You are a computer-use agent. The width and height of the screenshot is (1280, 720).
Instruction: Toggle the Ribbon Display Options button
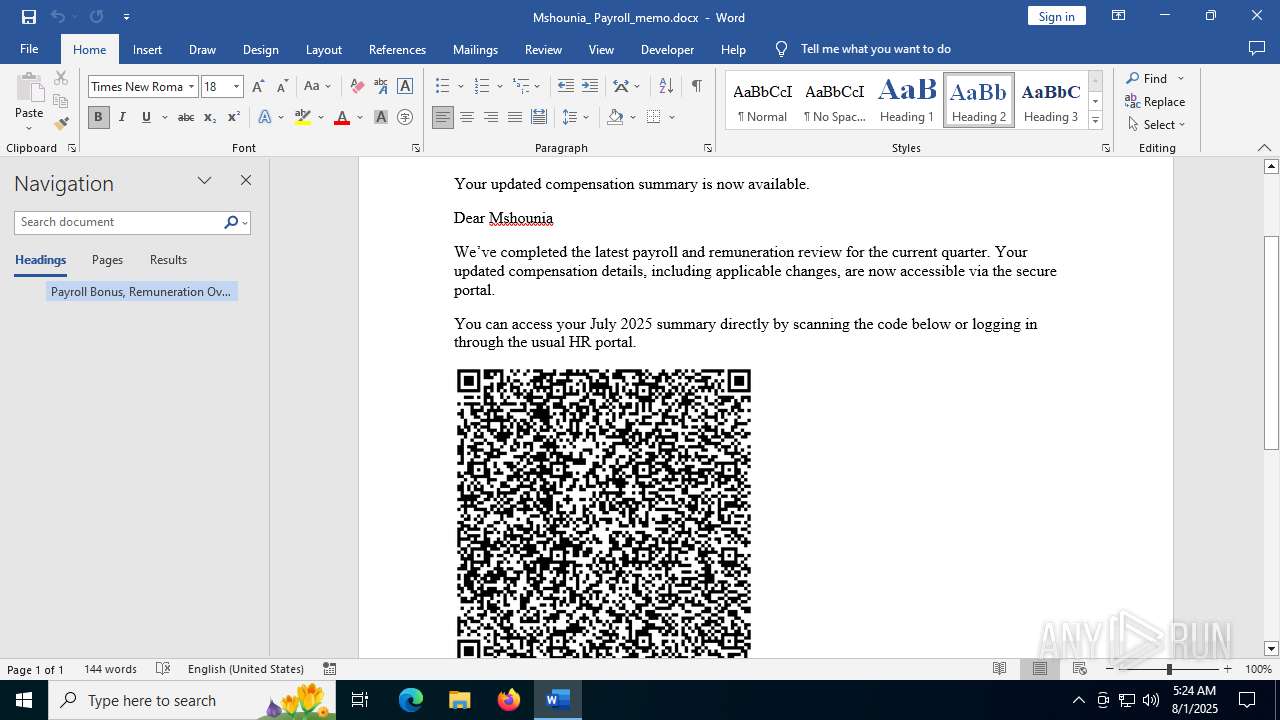click(x=1119, y=16)
